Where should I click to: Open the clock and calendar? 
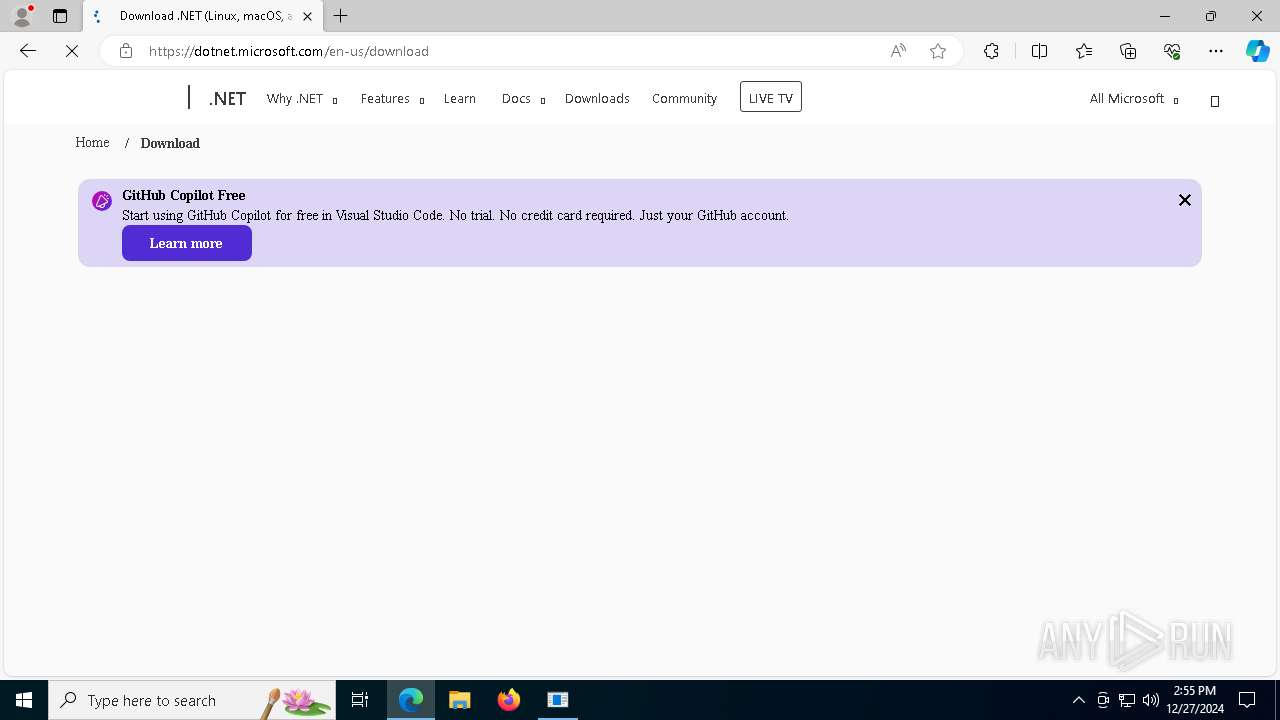click(x=1194, y=700)
